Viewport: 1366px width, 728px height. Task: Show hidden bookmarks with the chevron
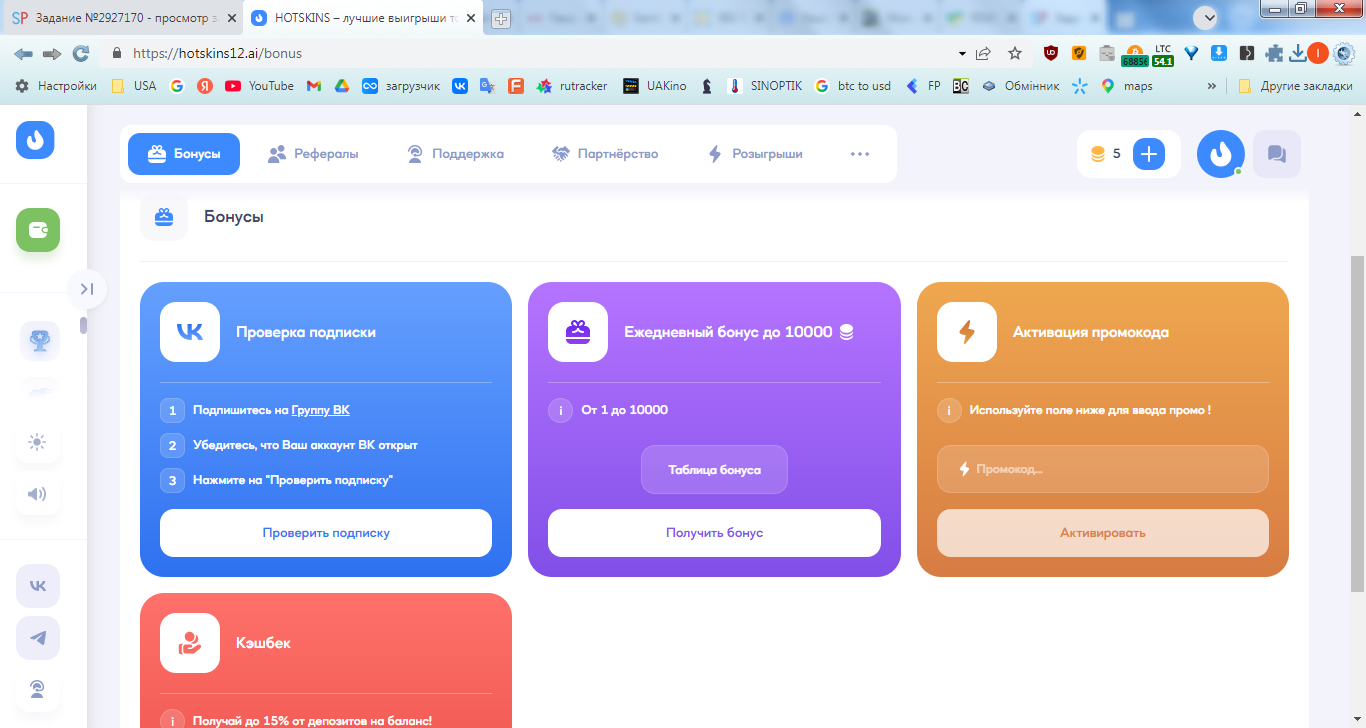1213,86
